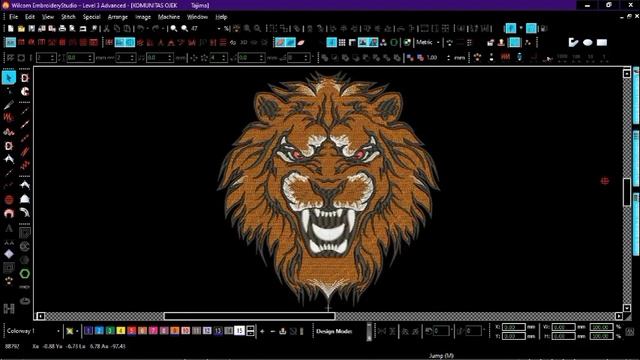Toggle the first highlighted view button in second toolbar
The image size is (640, 360).
10,42
